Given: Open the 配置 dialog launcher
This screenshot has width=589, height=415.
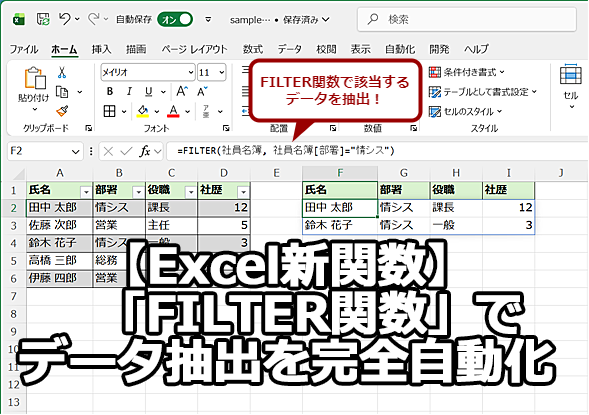Looking at the screenshot, I should [333, 128].
